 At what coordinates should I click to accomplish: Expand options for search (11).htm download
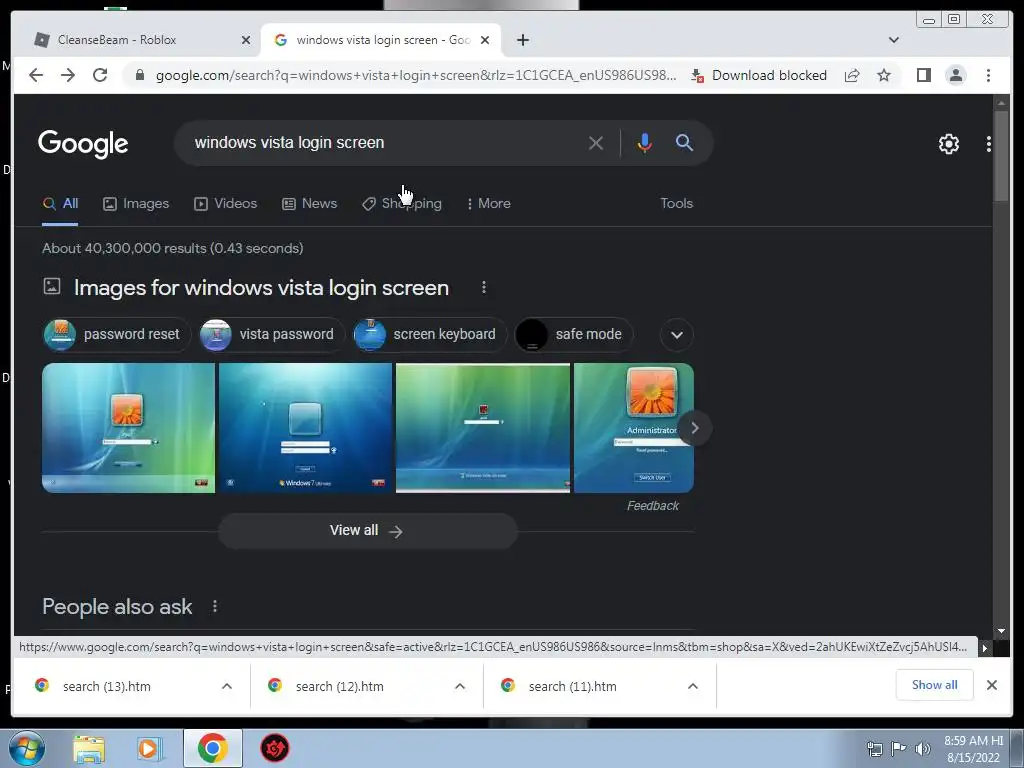pos(693,686)
